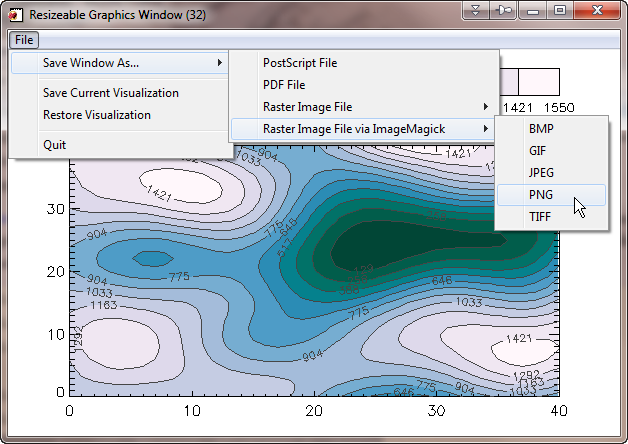Click the downward triangle title bar button
628x444 pixels.
[x=477, y=10]
